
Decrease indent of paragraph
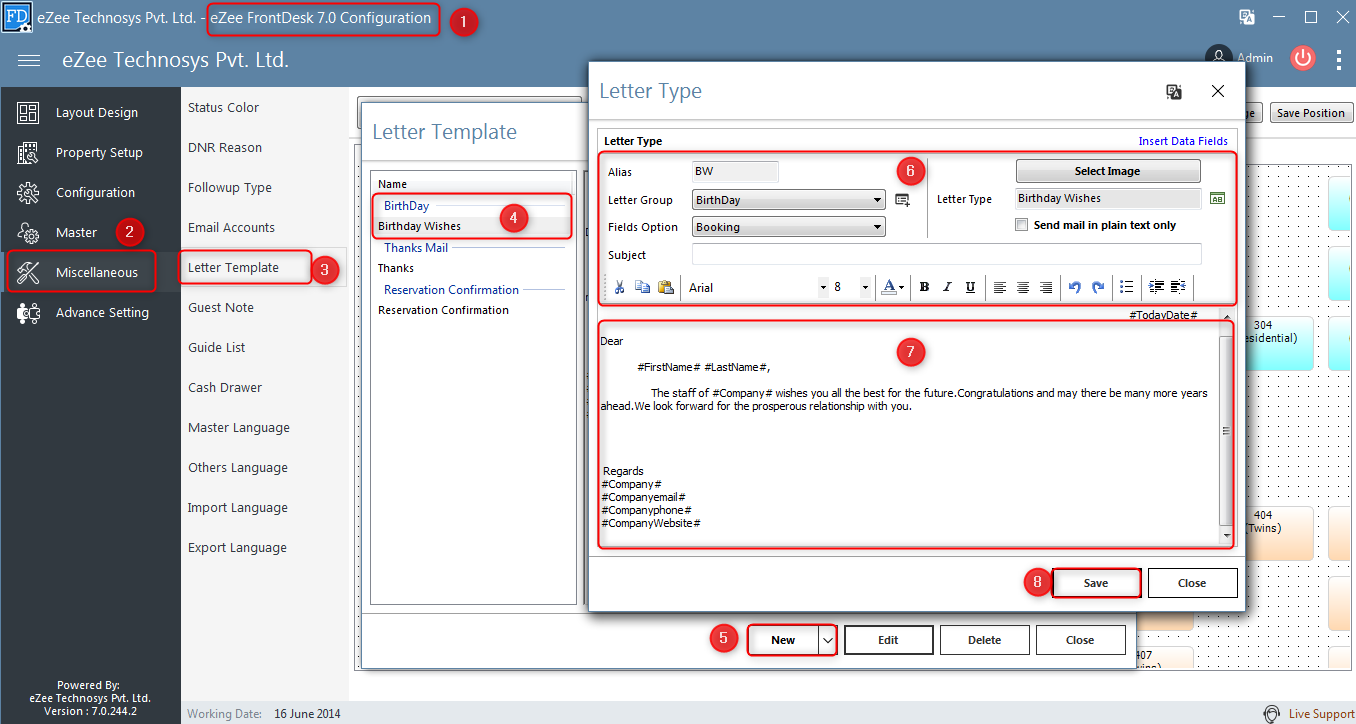click(x=1178, y=287)
